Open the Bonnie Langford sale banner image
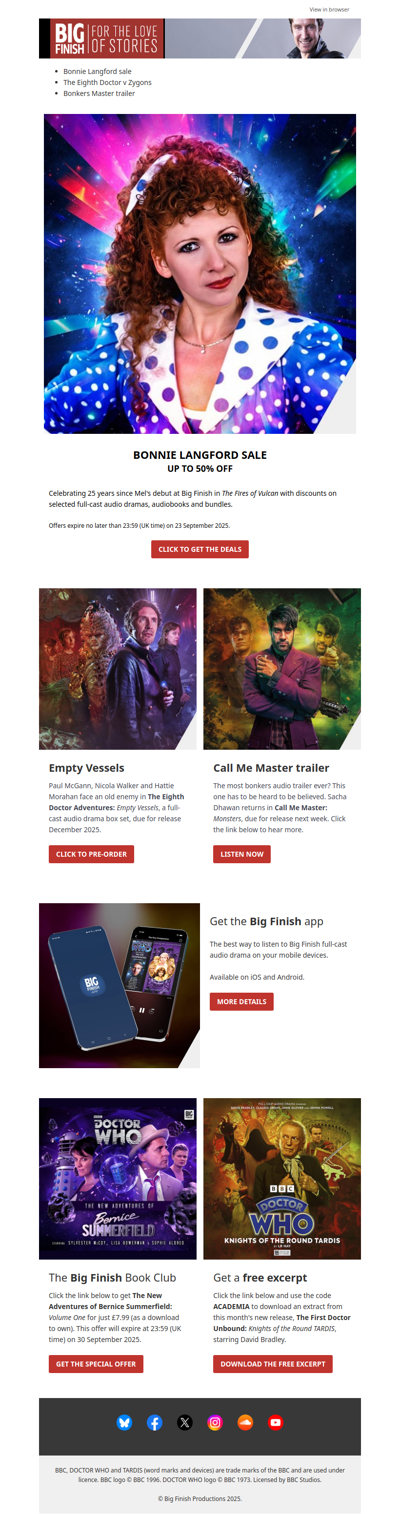Viewport: 400px width, 1514px height. (200, 273)
